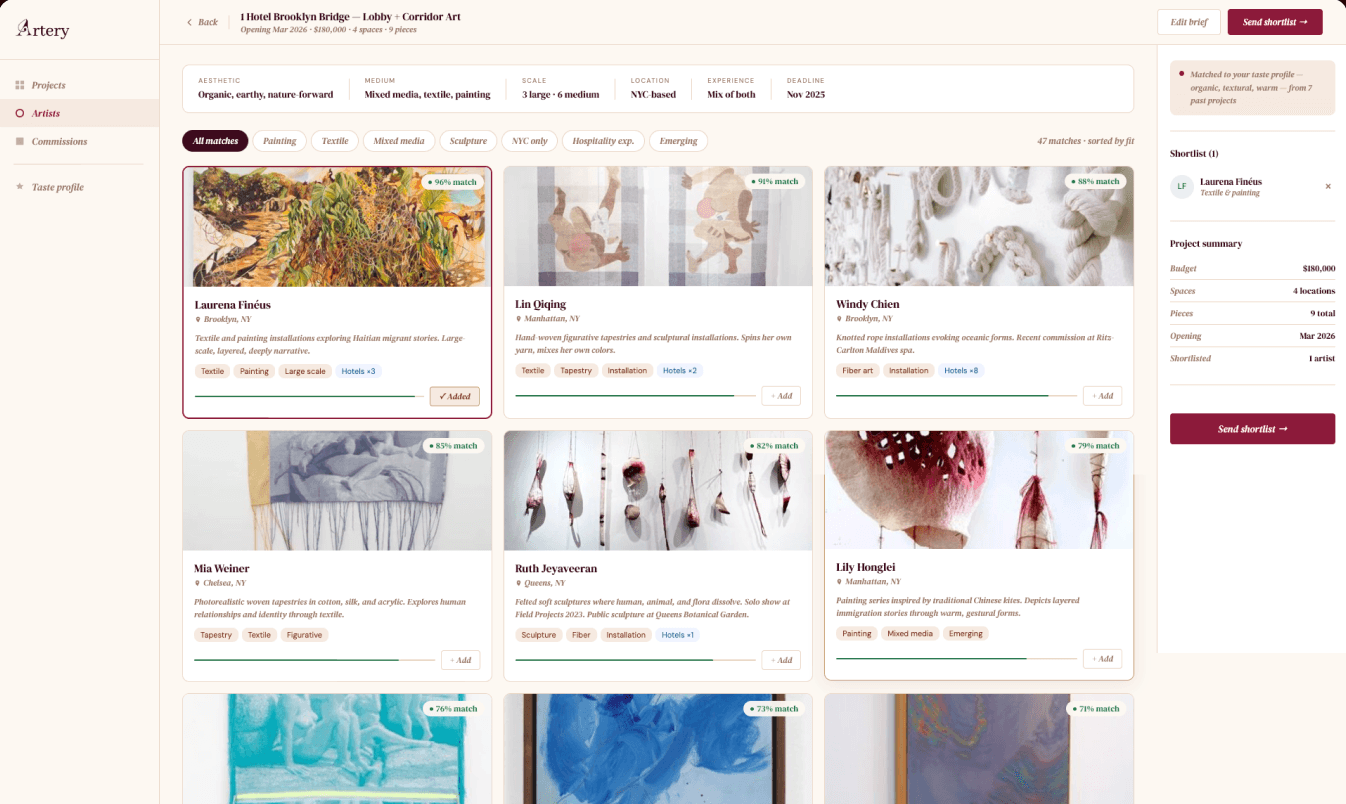Filter artists by Painting
The height and width of the screenshot is (804, 1346).
[x=279, y=141]
